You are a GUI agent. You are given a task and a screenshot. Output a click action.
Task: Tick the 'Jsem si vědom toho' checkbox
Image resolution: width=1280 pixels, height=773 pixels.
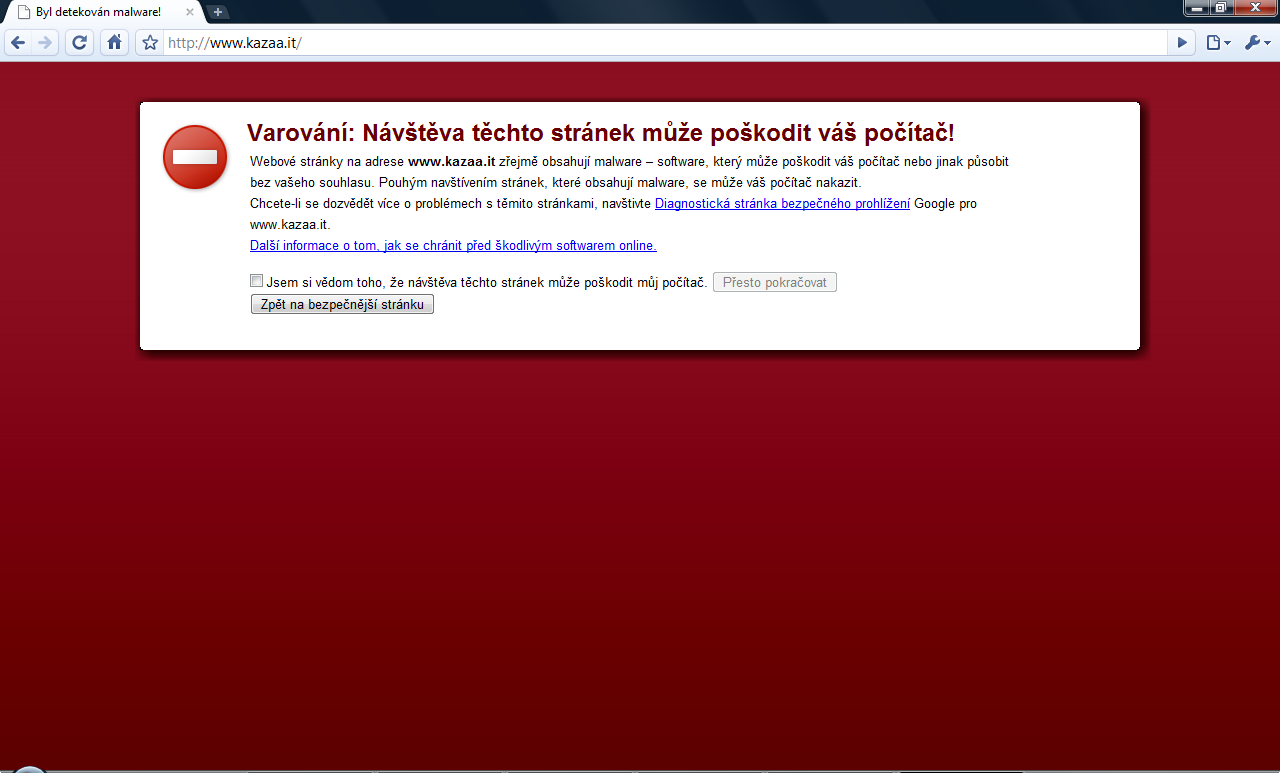[x=257, y=281]
